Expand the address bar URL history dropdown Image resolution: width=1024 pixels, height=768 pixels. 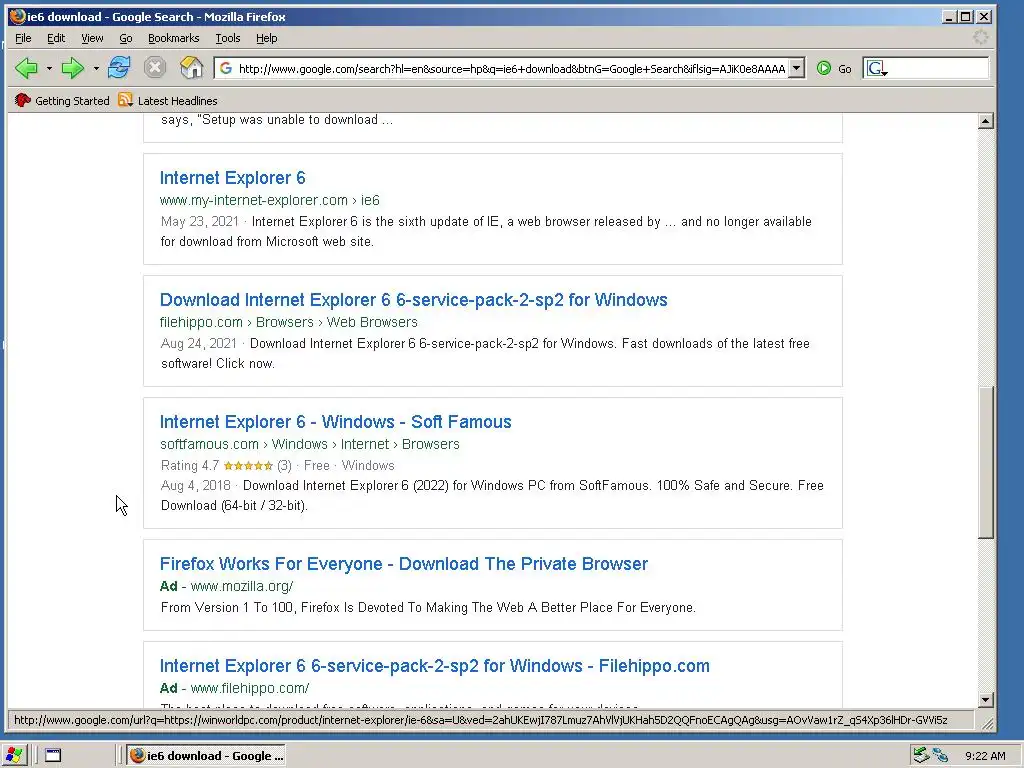796,68
